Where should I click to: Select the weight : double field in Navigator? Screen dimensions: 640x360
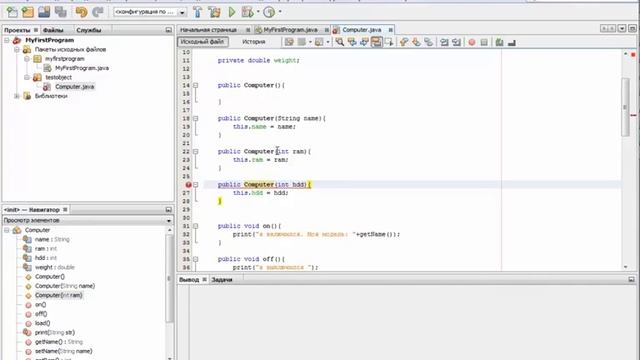tap(54, 267)
